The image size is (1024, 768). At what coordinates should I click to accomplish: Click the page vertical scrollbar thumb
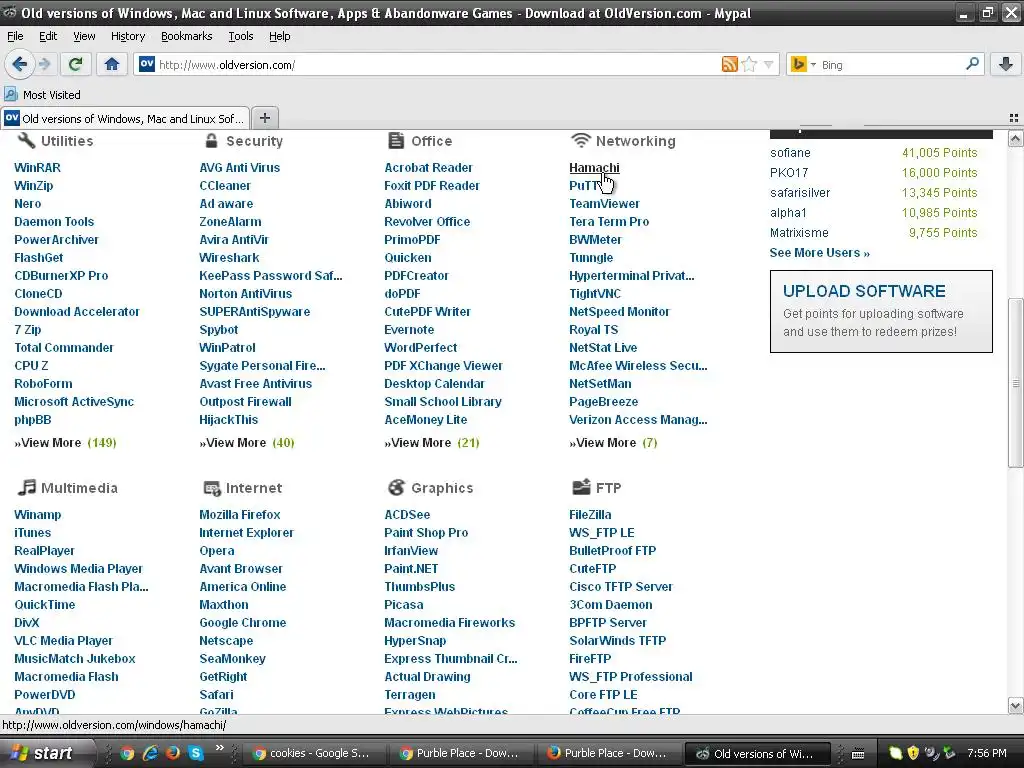tap(1015, 383)
